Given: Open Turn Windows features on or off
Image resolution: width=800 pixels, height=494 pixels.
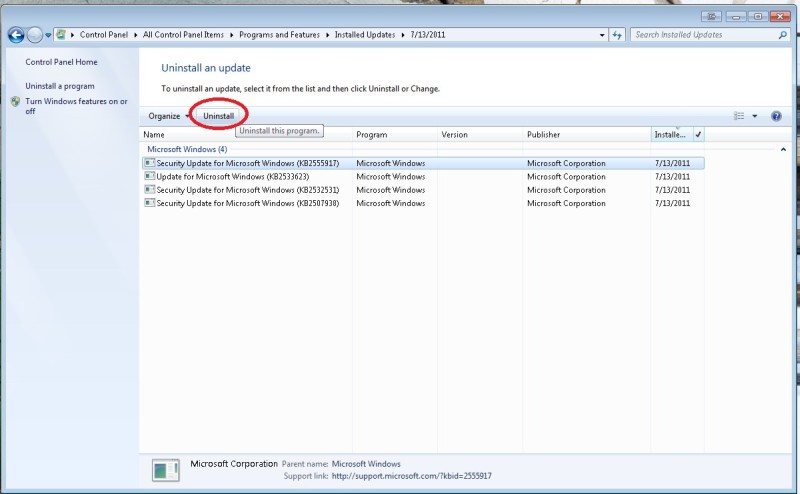Looking at the screenshot, I should point(77,106).
